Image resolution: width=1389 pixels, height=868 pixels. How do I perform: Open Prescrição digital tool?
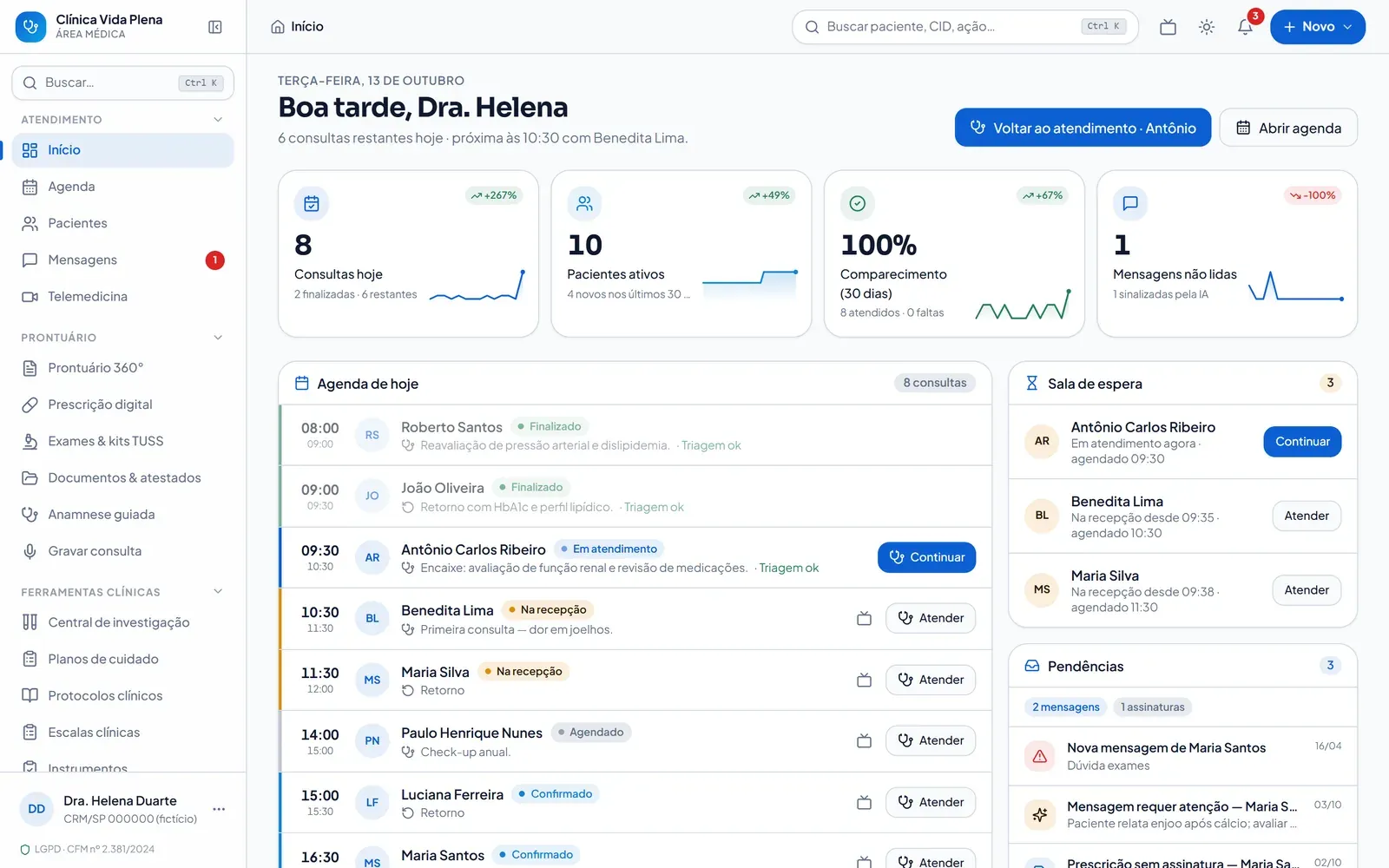(122, 404)
